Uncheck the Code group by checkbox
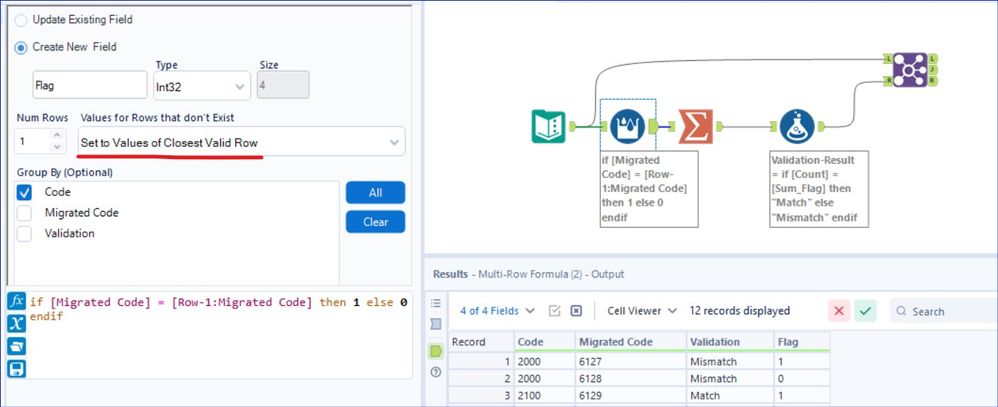Screen dimensions: 998x407 click(24, 192)
